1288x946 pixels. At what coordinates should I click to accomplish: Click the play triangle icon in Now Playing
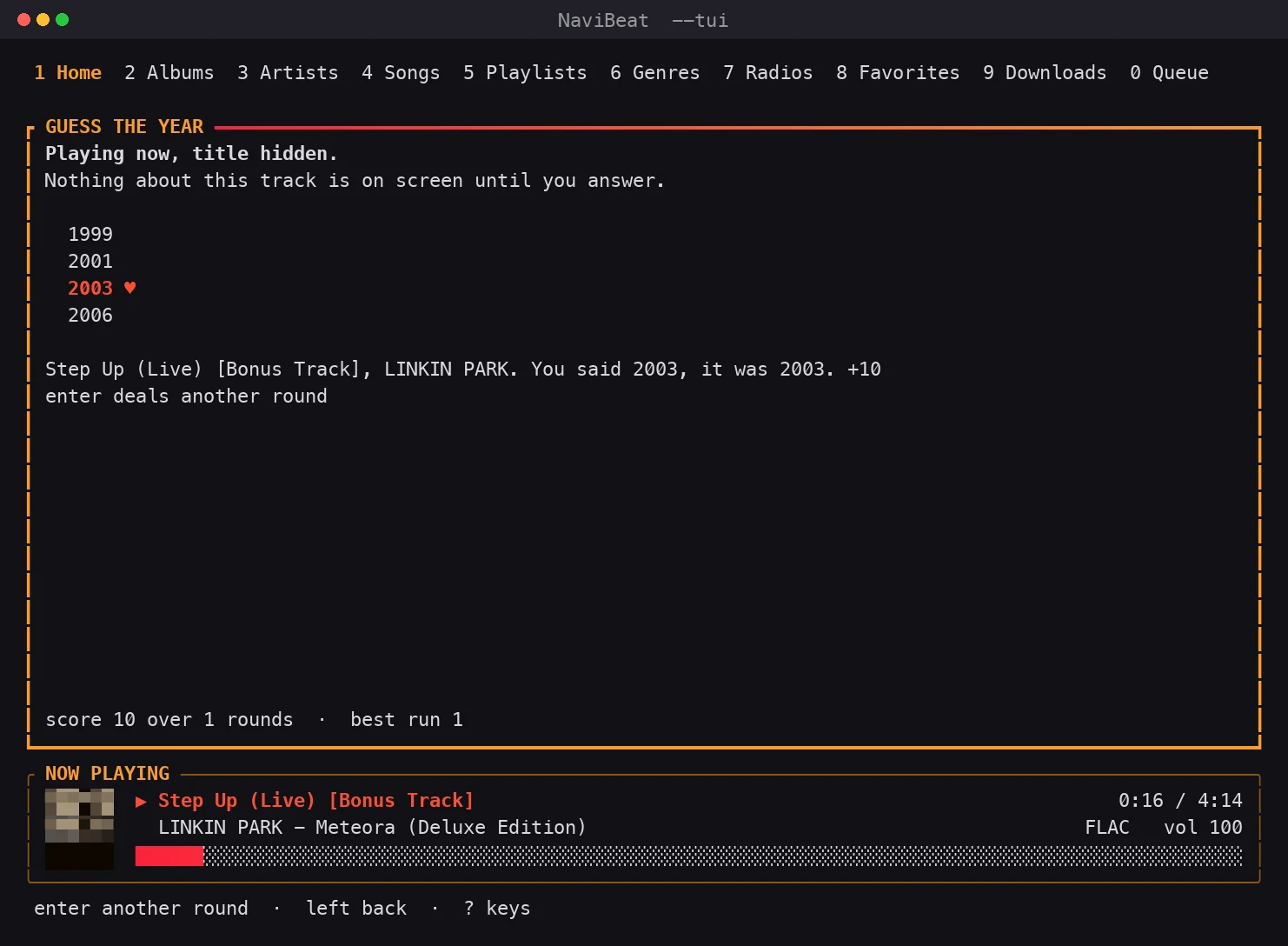pos(141,802)
